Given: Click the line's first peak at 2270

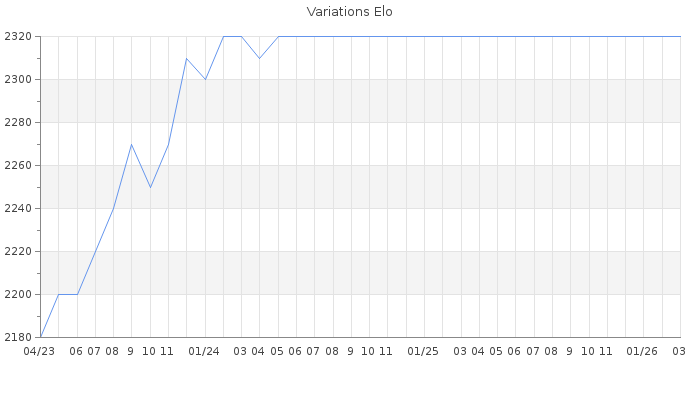Looking at the screenshot, I should pos(131,144).
